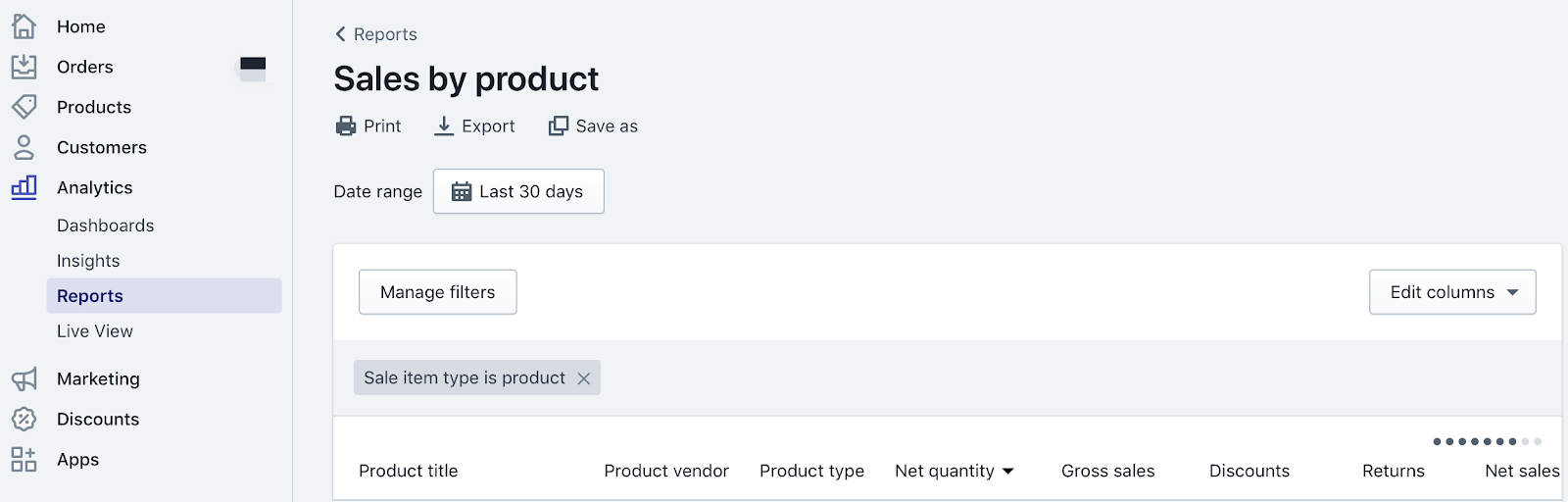Image resolution: width=1568 pixels, height=502 pixels.
Task: Click the Export button
Action: click(x=474, y=125)
